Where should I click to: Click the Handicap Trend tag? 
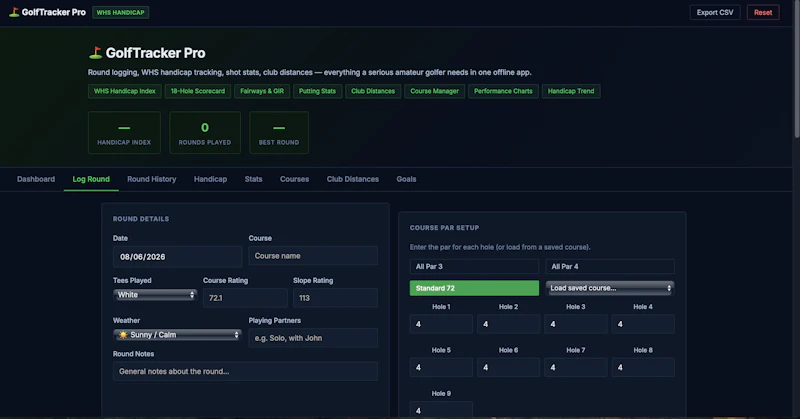[571, 91]
